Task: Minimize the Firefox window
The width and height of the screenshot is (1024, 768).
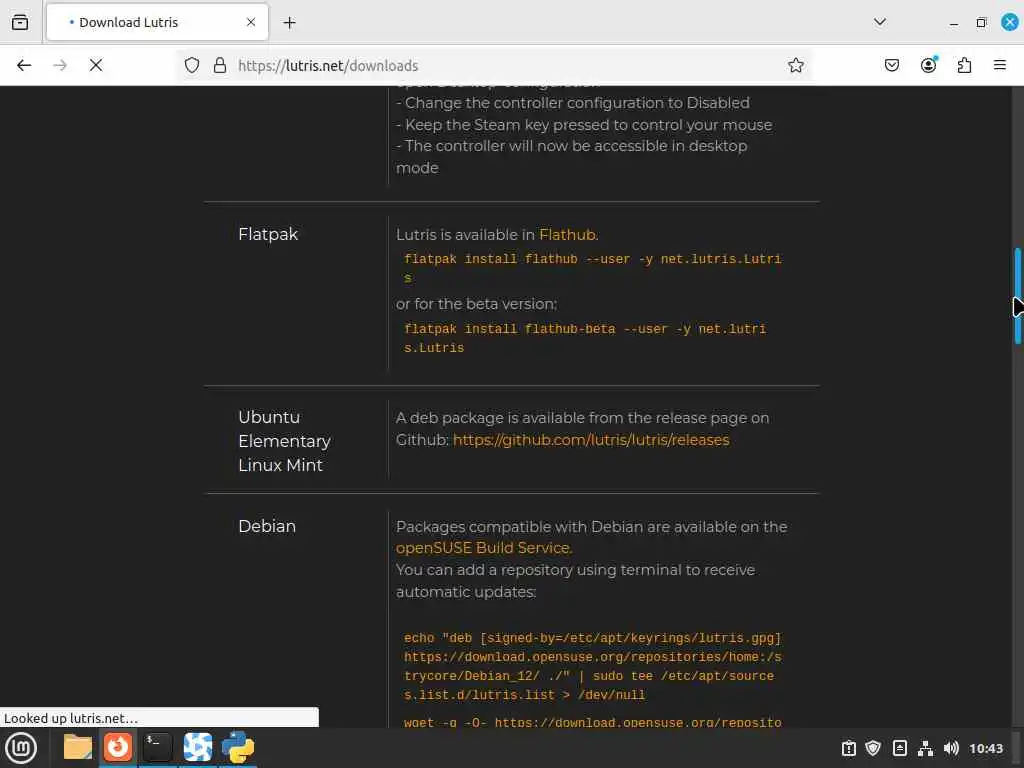Action: pos(954,23)
